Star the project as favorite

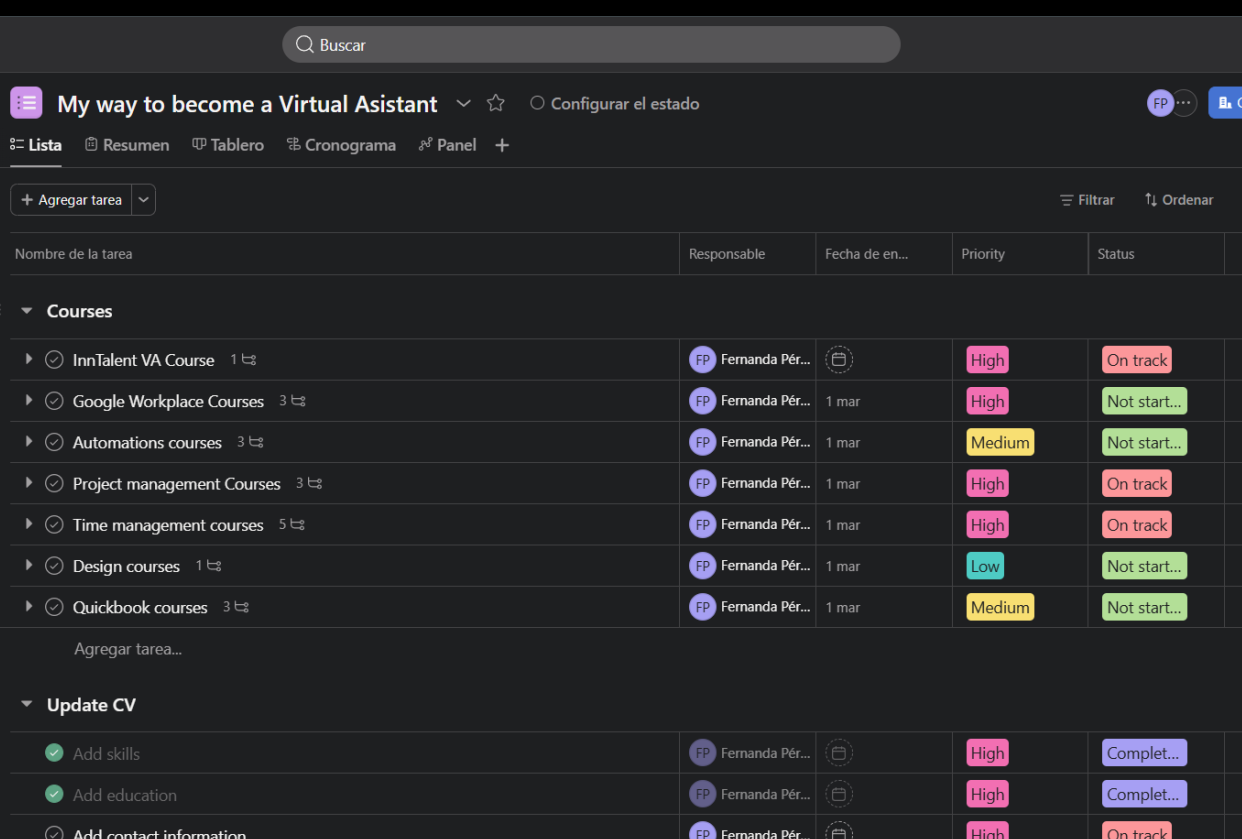coord(495,103)
